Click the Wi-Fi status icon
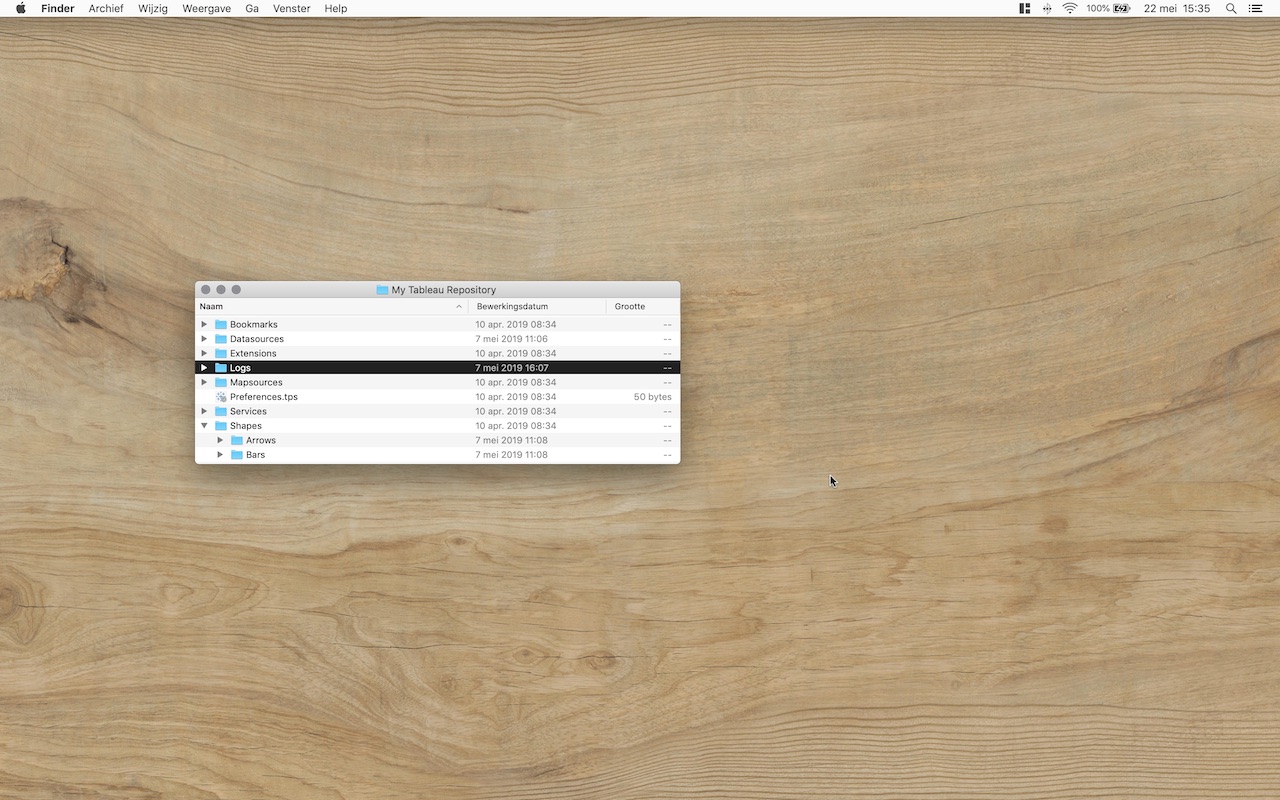 [1070, 8]
